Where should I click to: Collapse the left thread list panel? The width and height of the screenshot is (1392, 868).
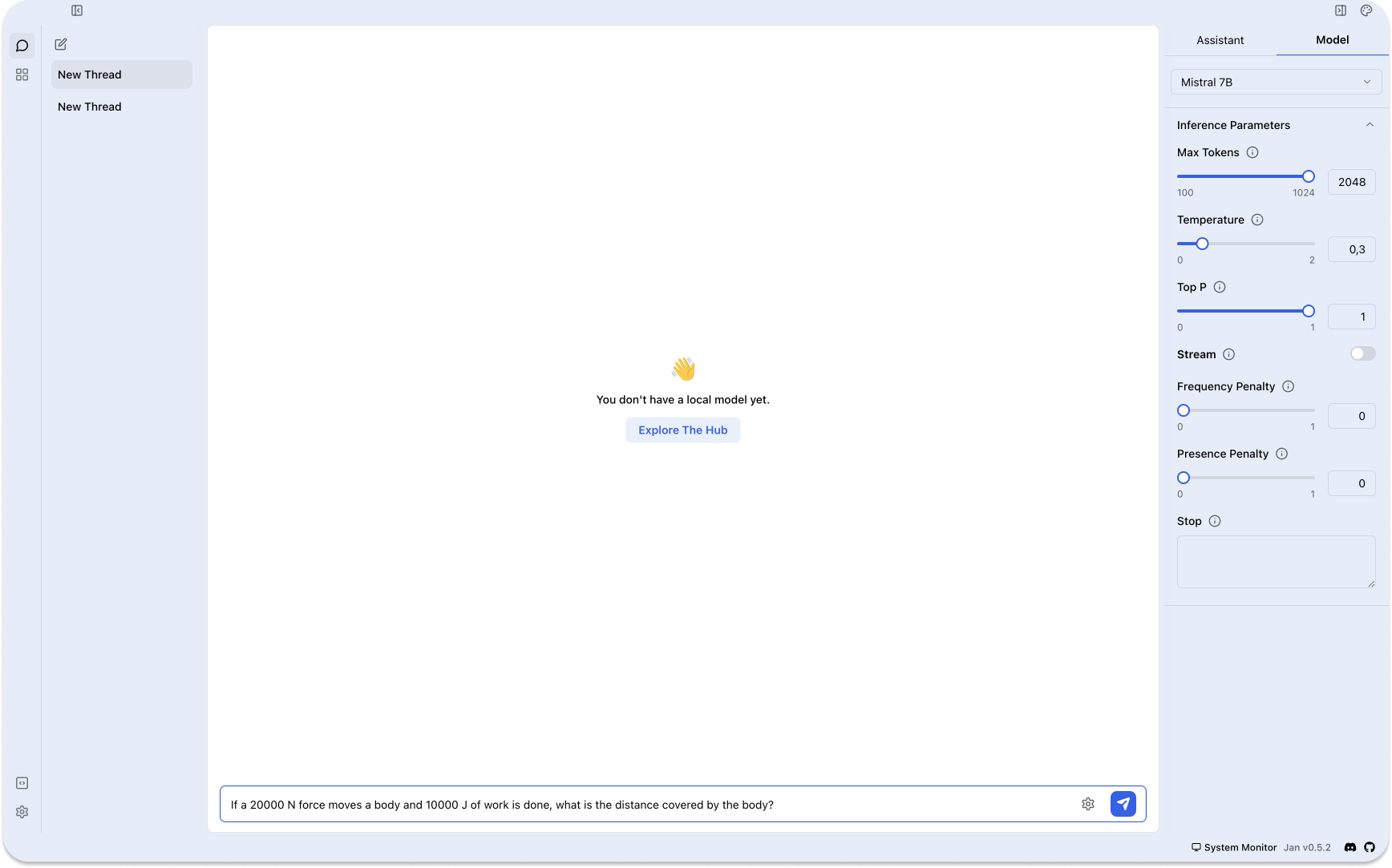pos(77,10)
